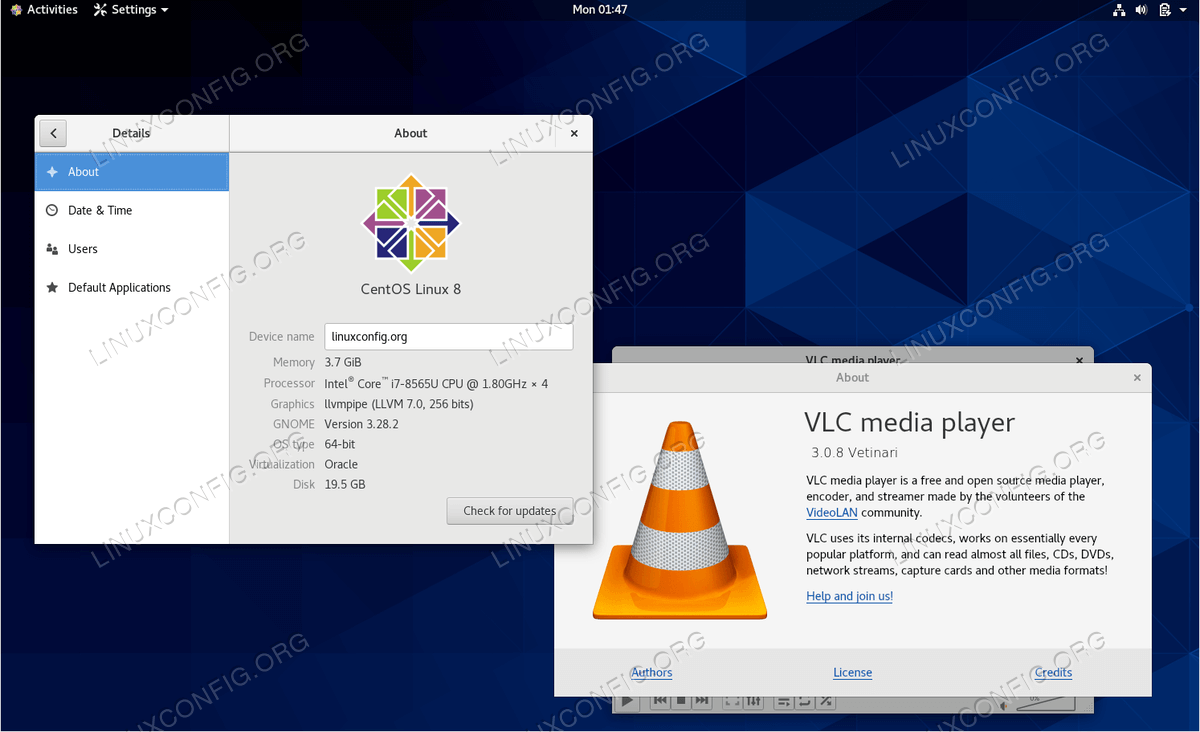Open the VideoLAN community link
The height and width of the screenshot is (732, 1200).
coord(830,513)
